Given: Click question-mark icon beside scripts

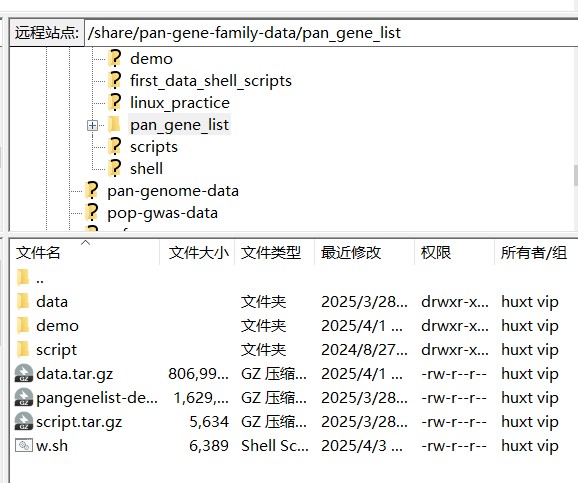Looking at the screenshot, I should click(115, 147).
